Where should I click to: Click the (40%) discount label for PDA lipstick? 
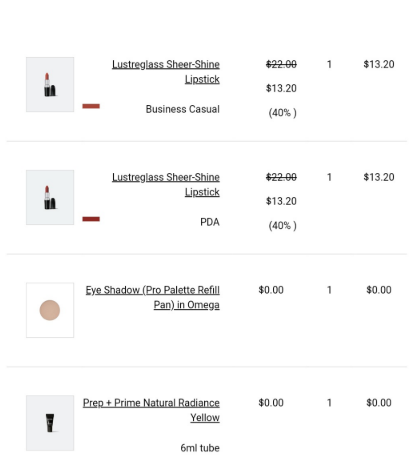pyautogui.click(x=282, y=226)
